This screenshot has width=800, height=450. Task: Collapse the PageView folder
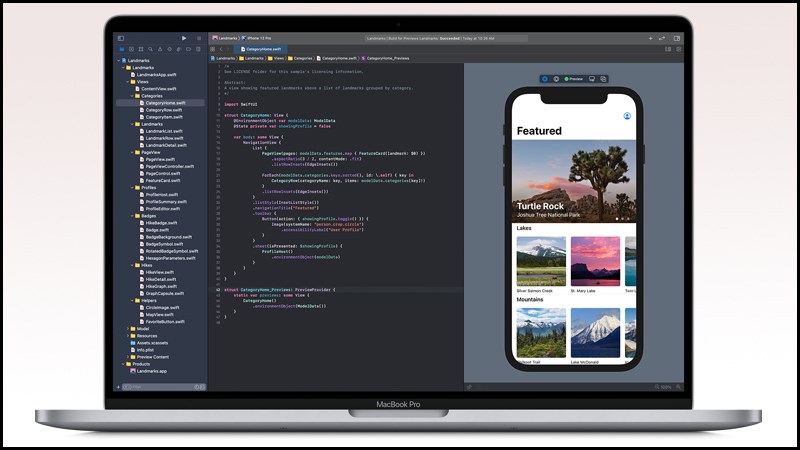pos(132,153)
